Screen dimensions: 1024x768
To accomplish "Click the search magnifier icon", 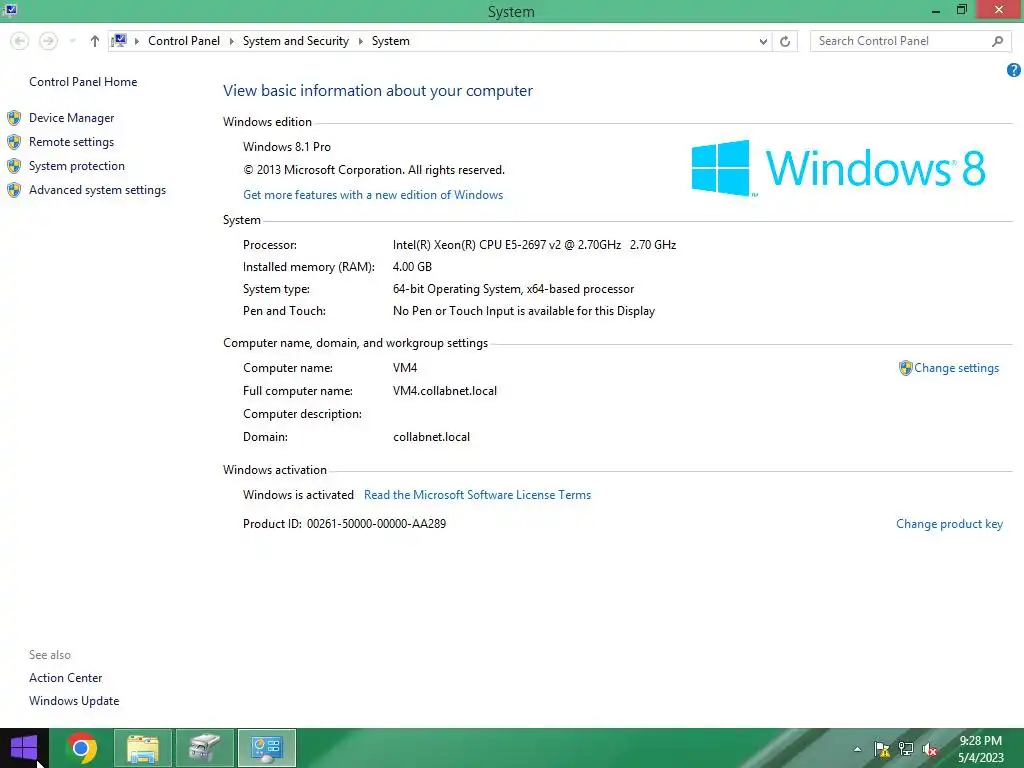I will pyautogui.click(x=997, y=41).
